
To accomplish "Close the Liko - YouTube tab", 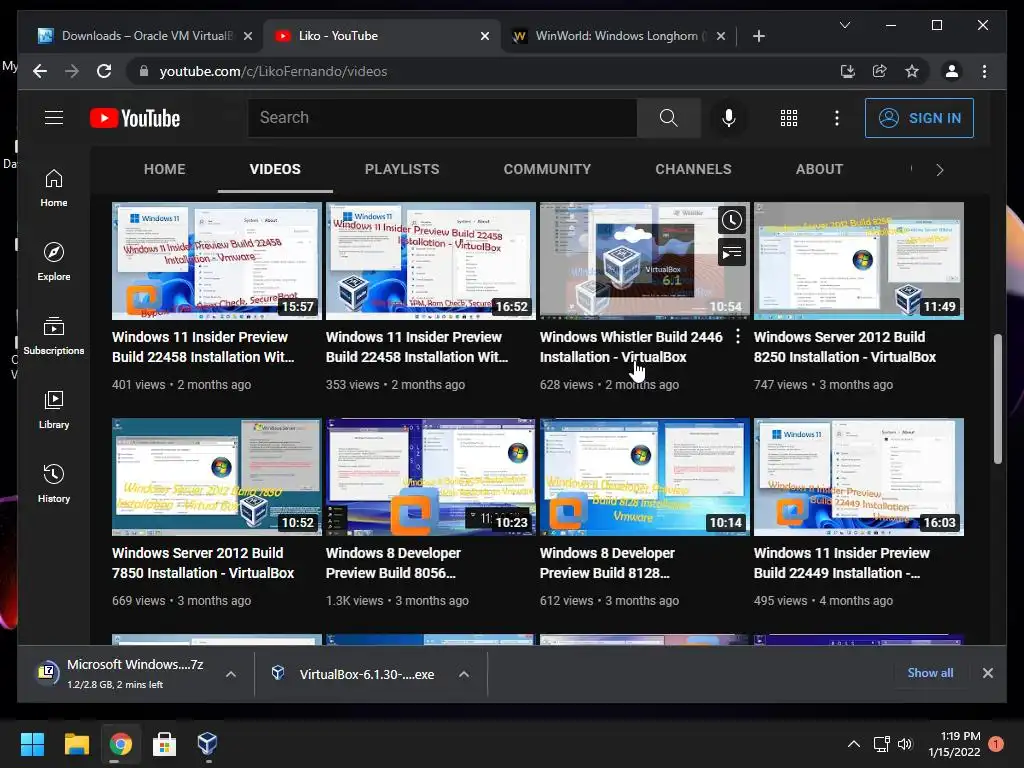I will coord(485,36).
